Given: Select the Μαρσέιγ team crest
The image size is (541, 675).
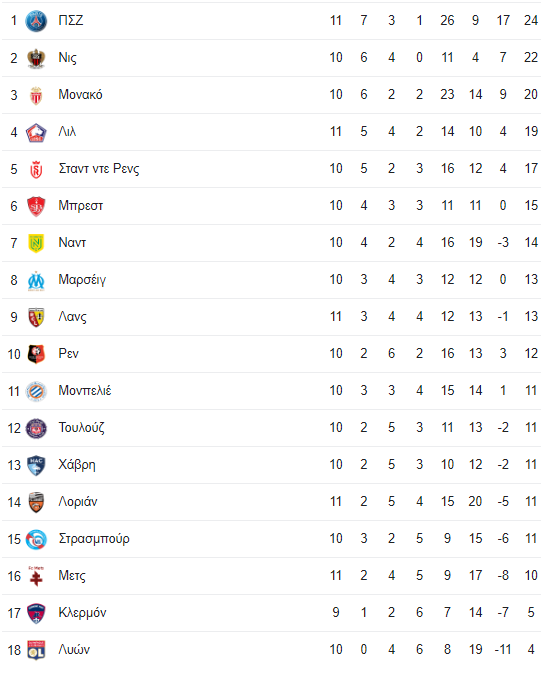Looking at the screenshot, I should (x=36, y=280).
